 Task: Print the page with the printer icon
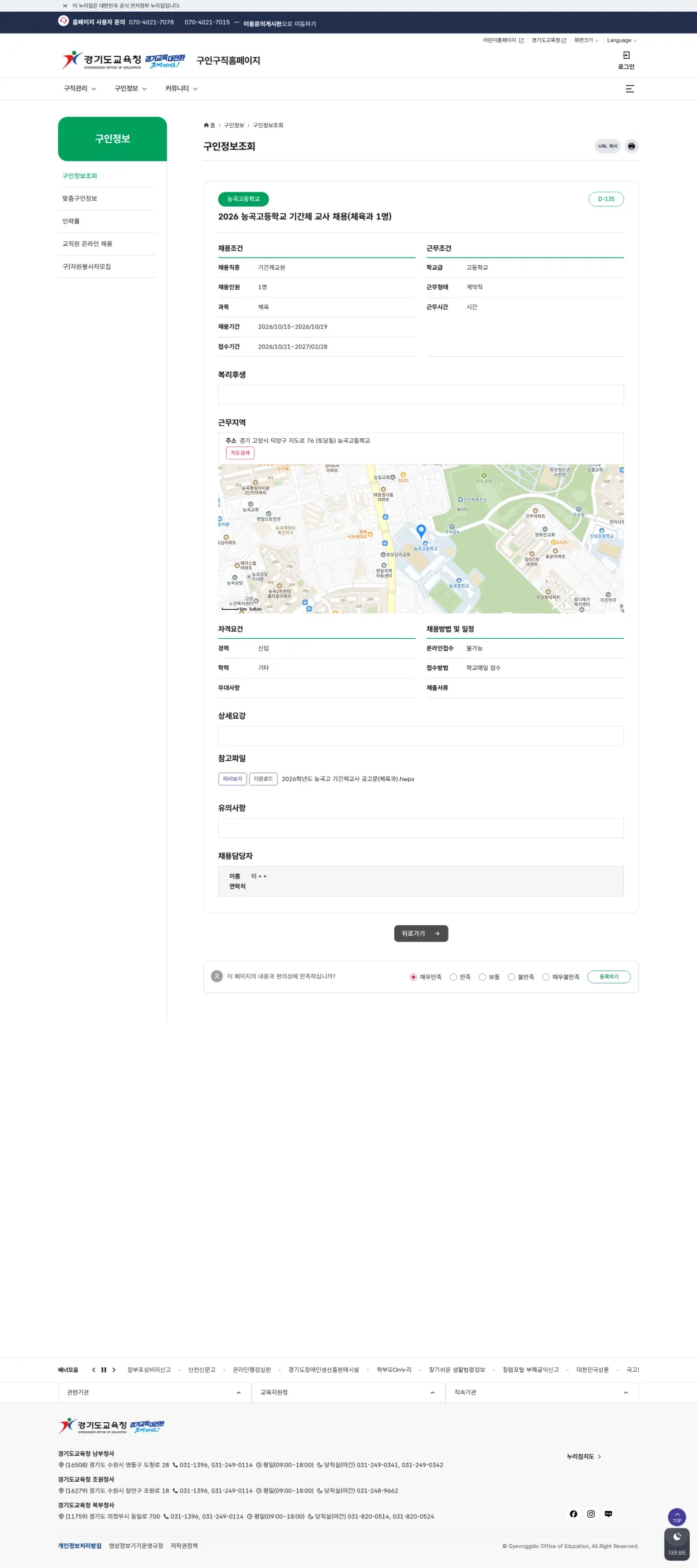pyautogui.click(x=631, y=146)
